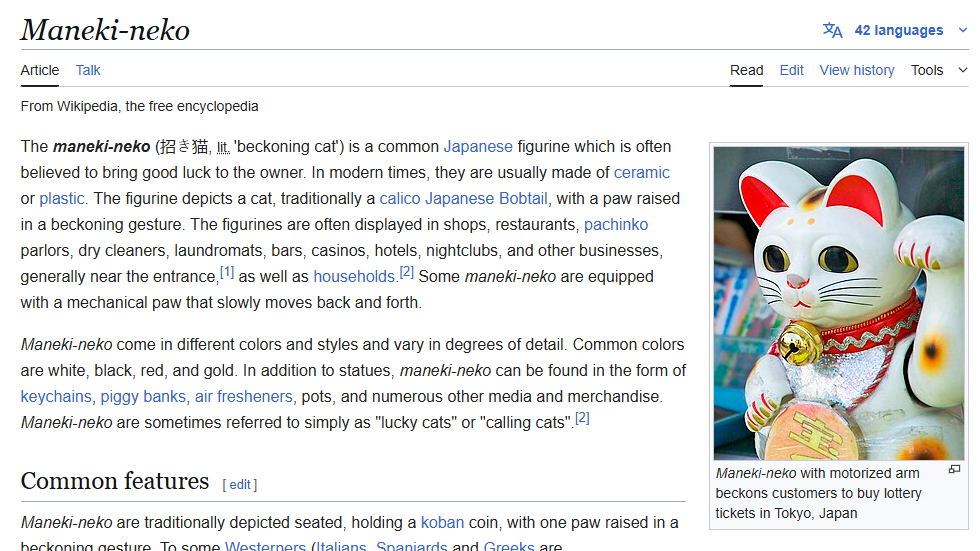Click the 'lit.' abbreviation text
The height and width of the screenshot is (551, 980).
pos(223,147)
